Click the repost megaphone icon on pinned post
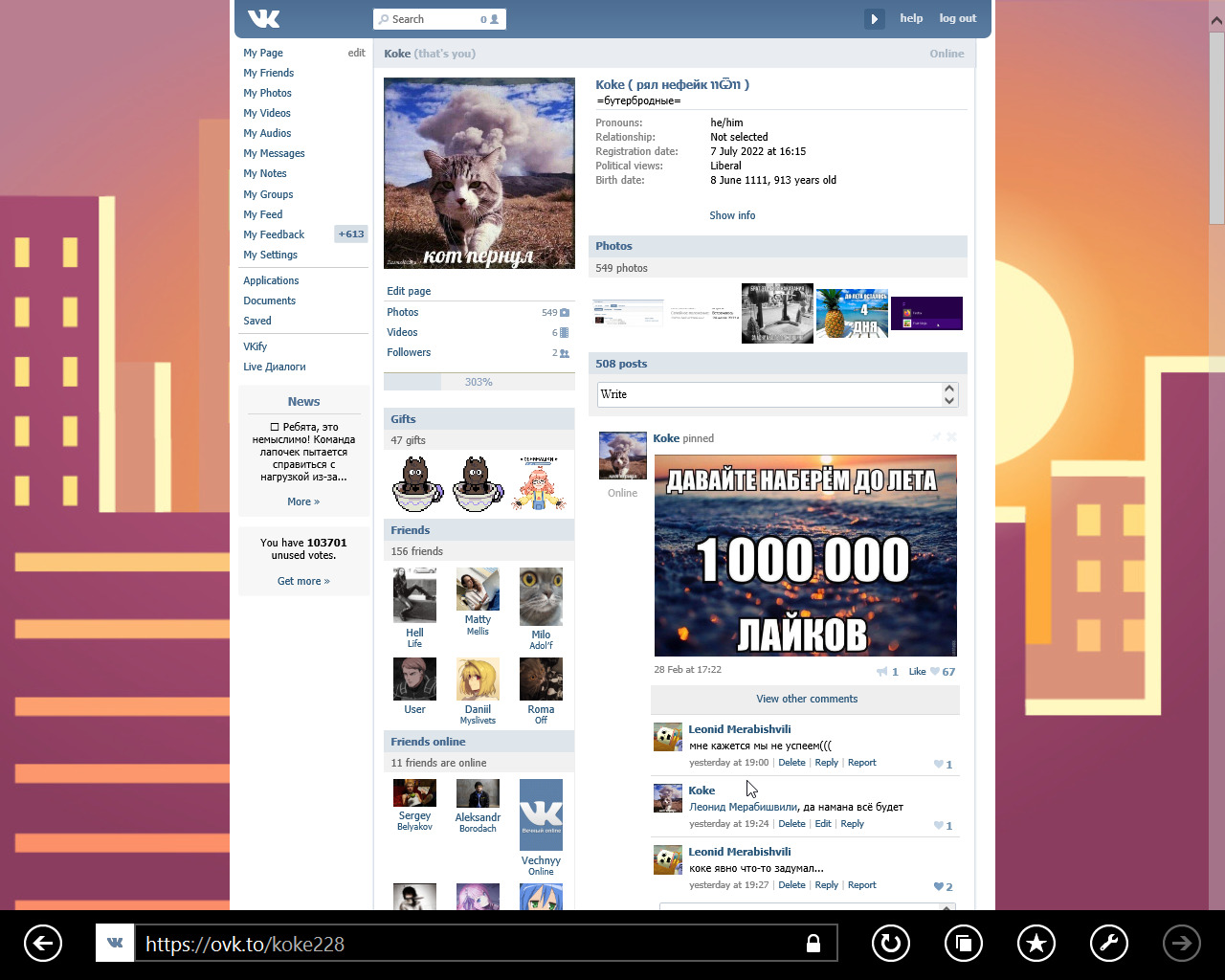The image size is (1225, 980). pos(881,672)
